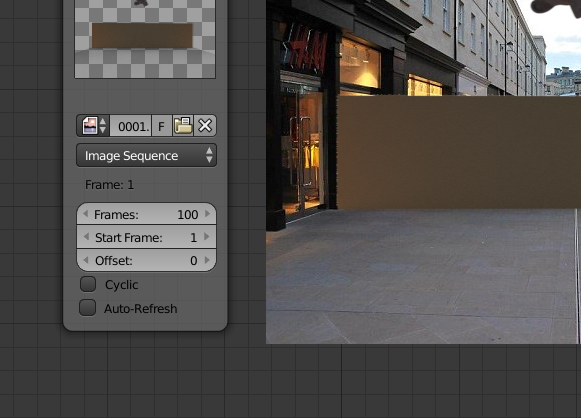
Task: Toggle the F fake user button
Action: [x=162, y=126]
